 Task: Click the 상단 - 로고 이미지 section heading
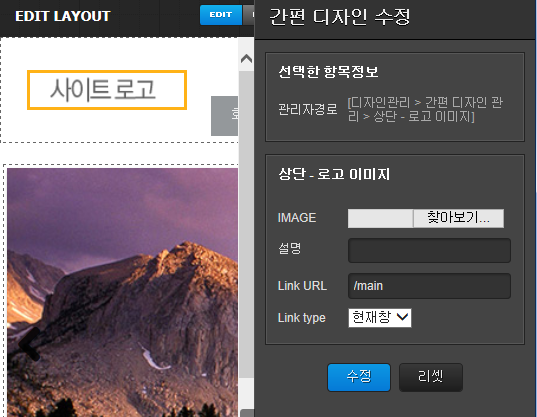click(x=334, y=174)
